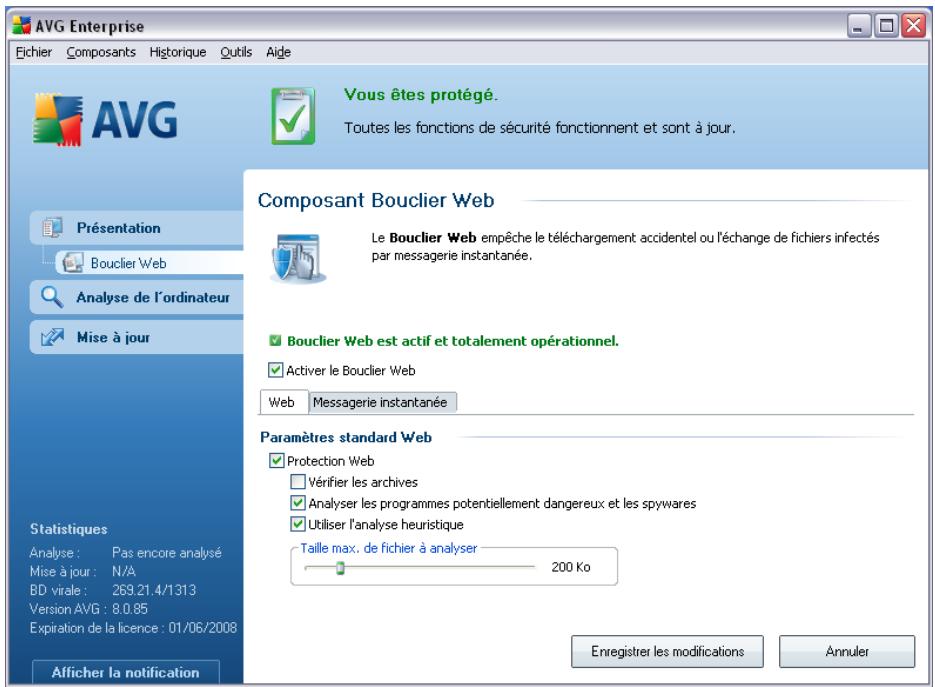Open the Outils menu
The image size is (935, 687).
(236, 52)
